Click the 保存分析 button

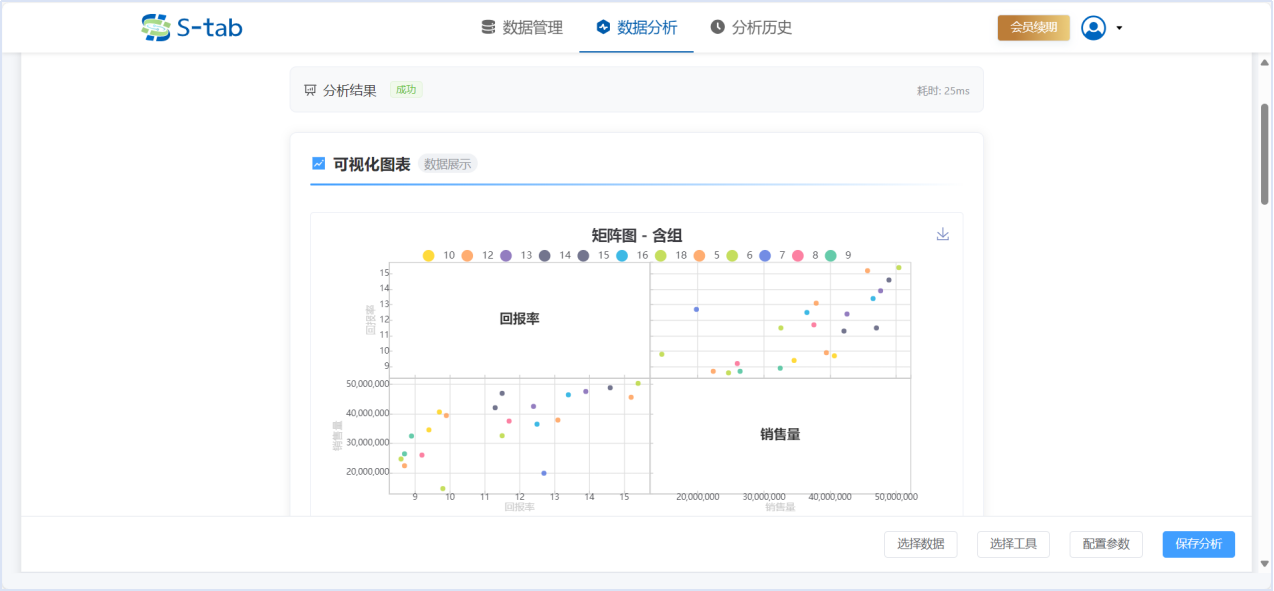(x=1198, y=544)
